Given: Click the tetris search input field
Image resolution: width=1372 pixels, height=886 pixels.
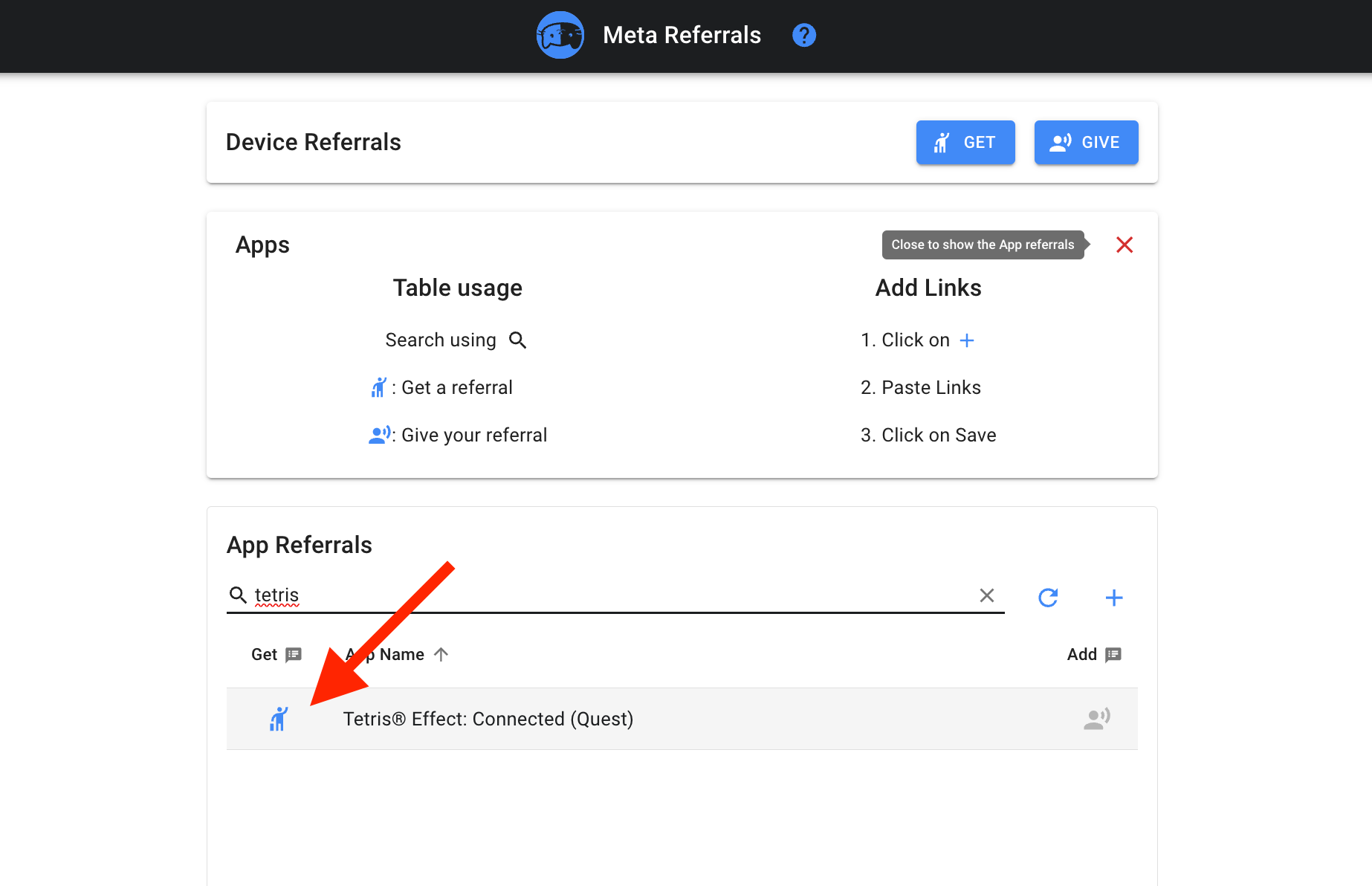Looking at the screenshot, I should click(x=609, y=595).
